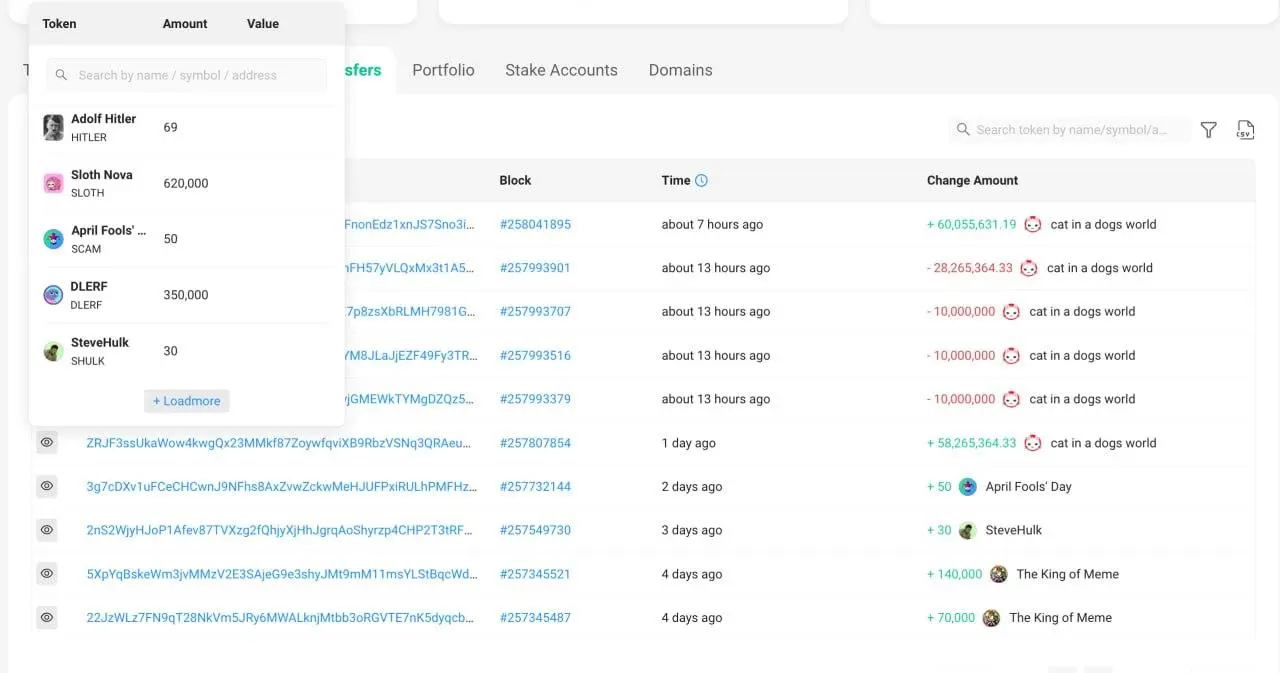The width and height of the screenshot is (1280, 673).
Task: Click the +60,055,631.19 amount
Action: (971, 225)
